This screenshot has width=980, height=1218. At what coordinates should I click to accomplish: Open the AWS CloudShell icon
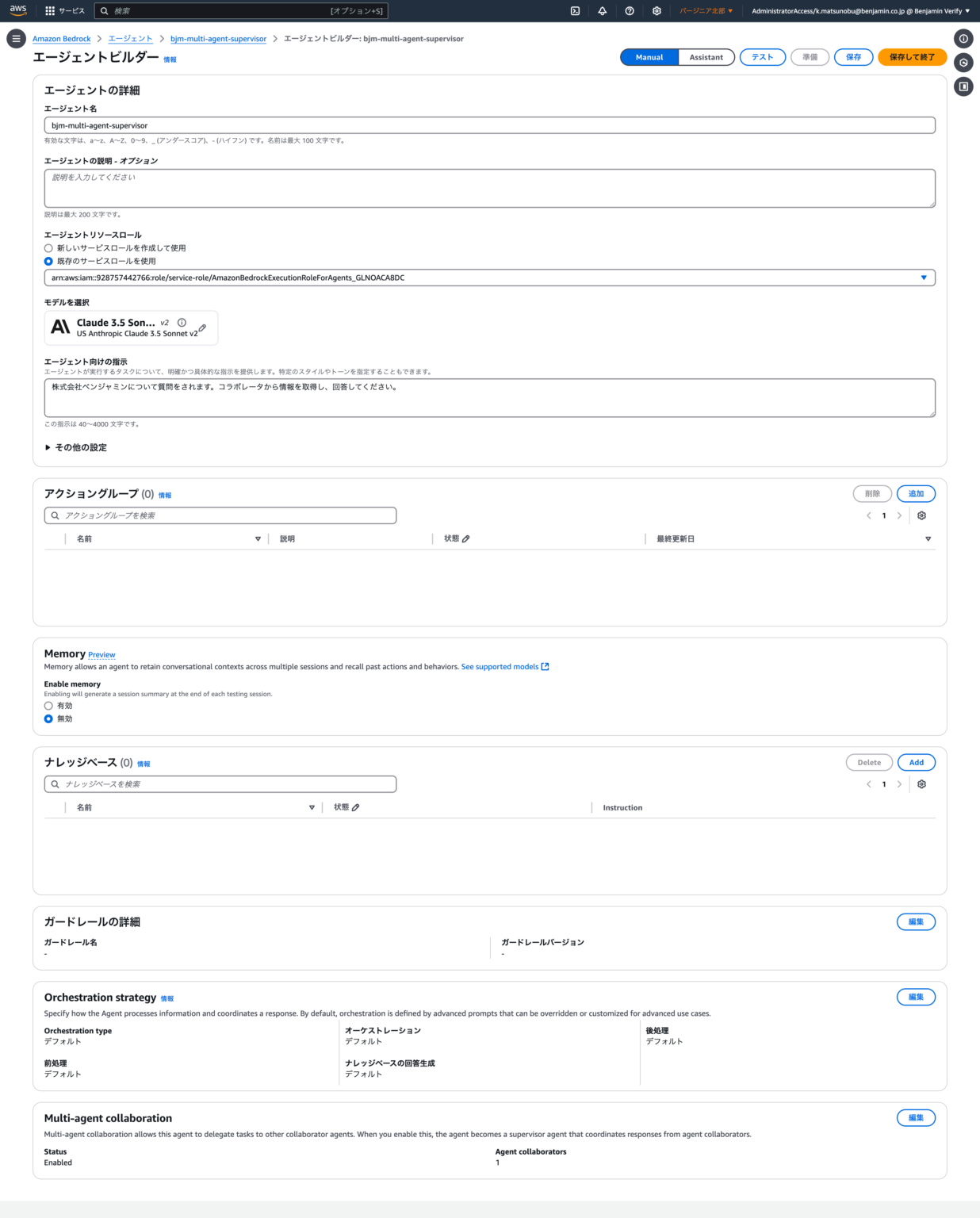tap(575, 11)
